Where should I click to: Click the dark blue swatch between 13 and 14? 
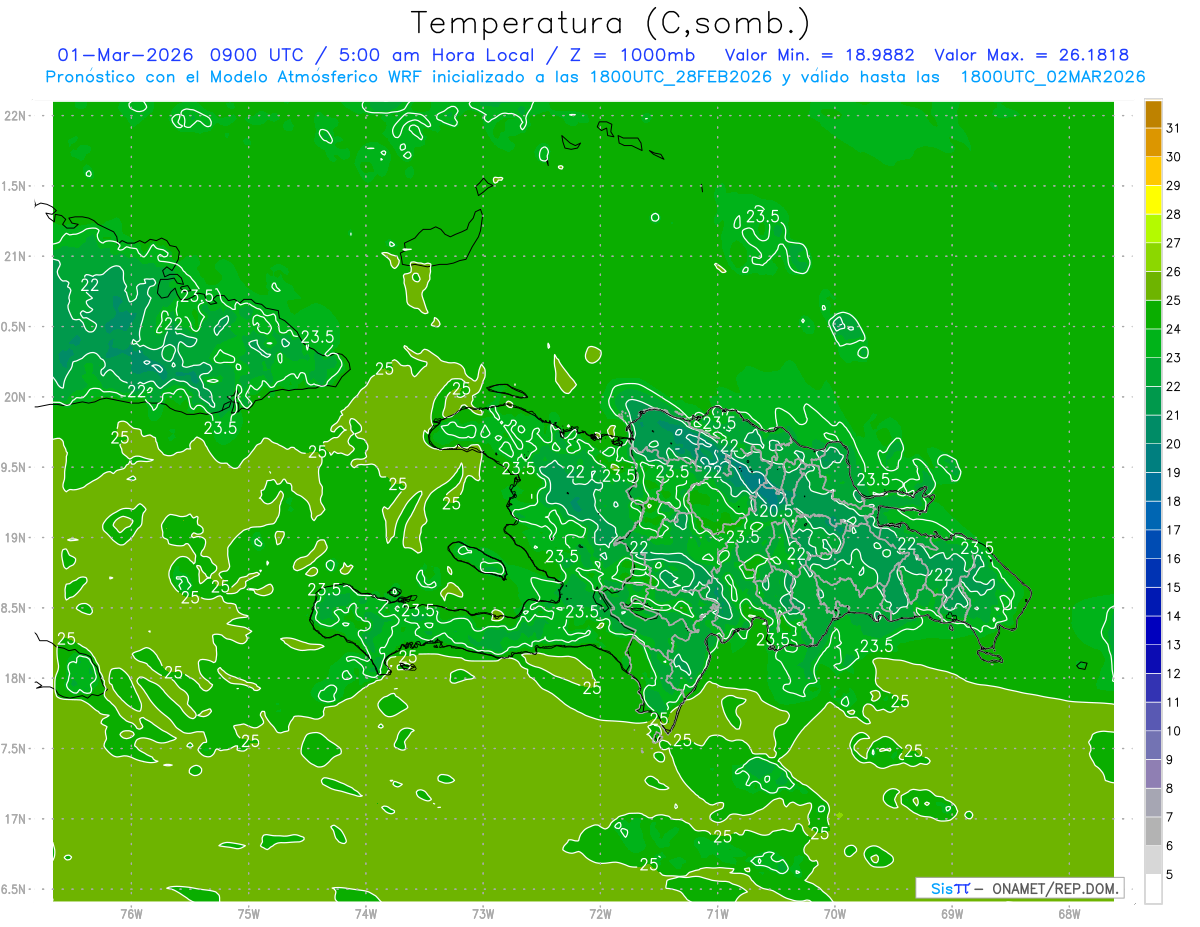[x=1153, y=631]
